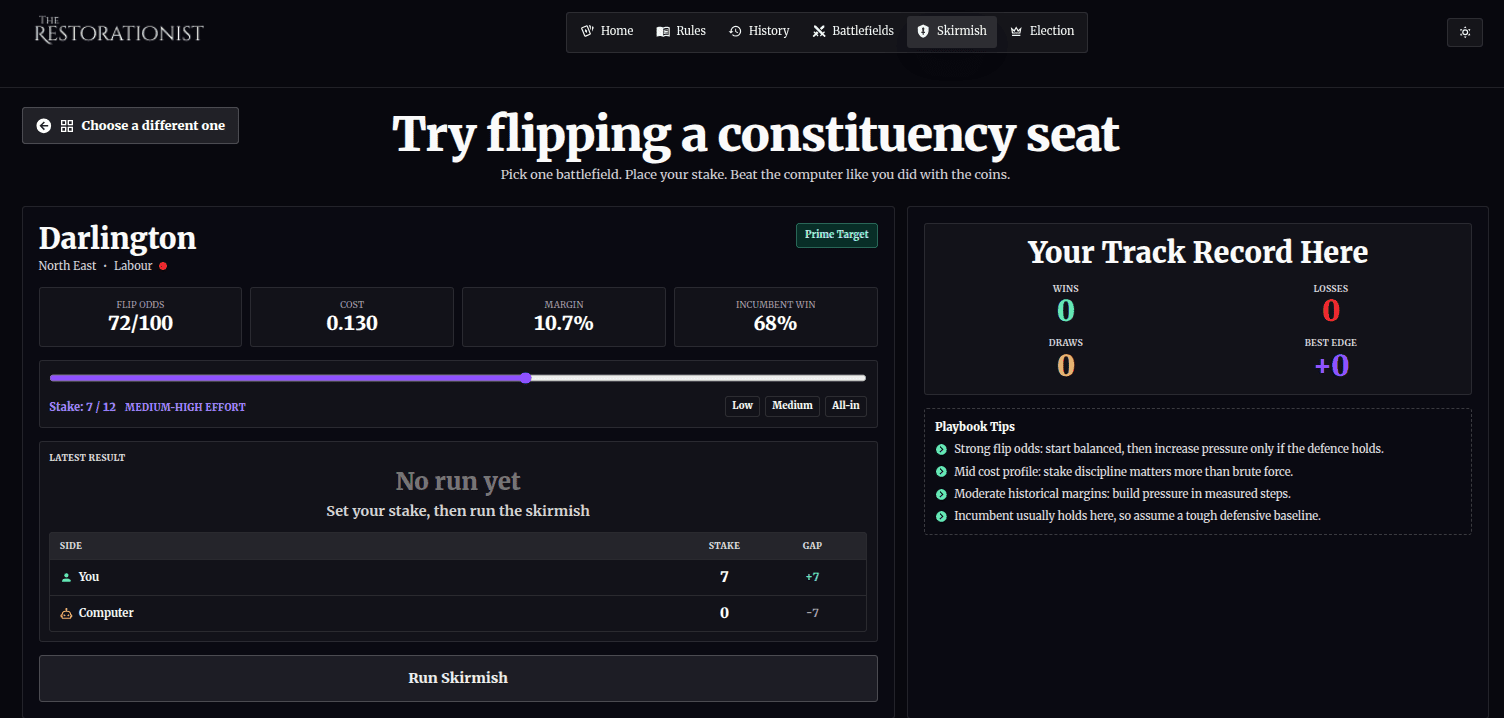Click the grid icon in Choose button
Viewport: 1504px width, 718px height.
(67, 126)
